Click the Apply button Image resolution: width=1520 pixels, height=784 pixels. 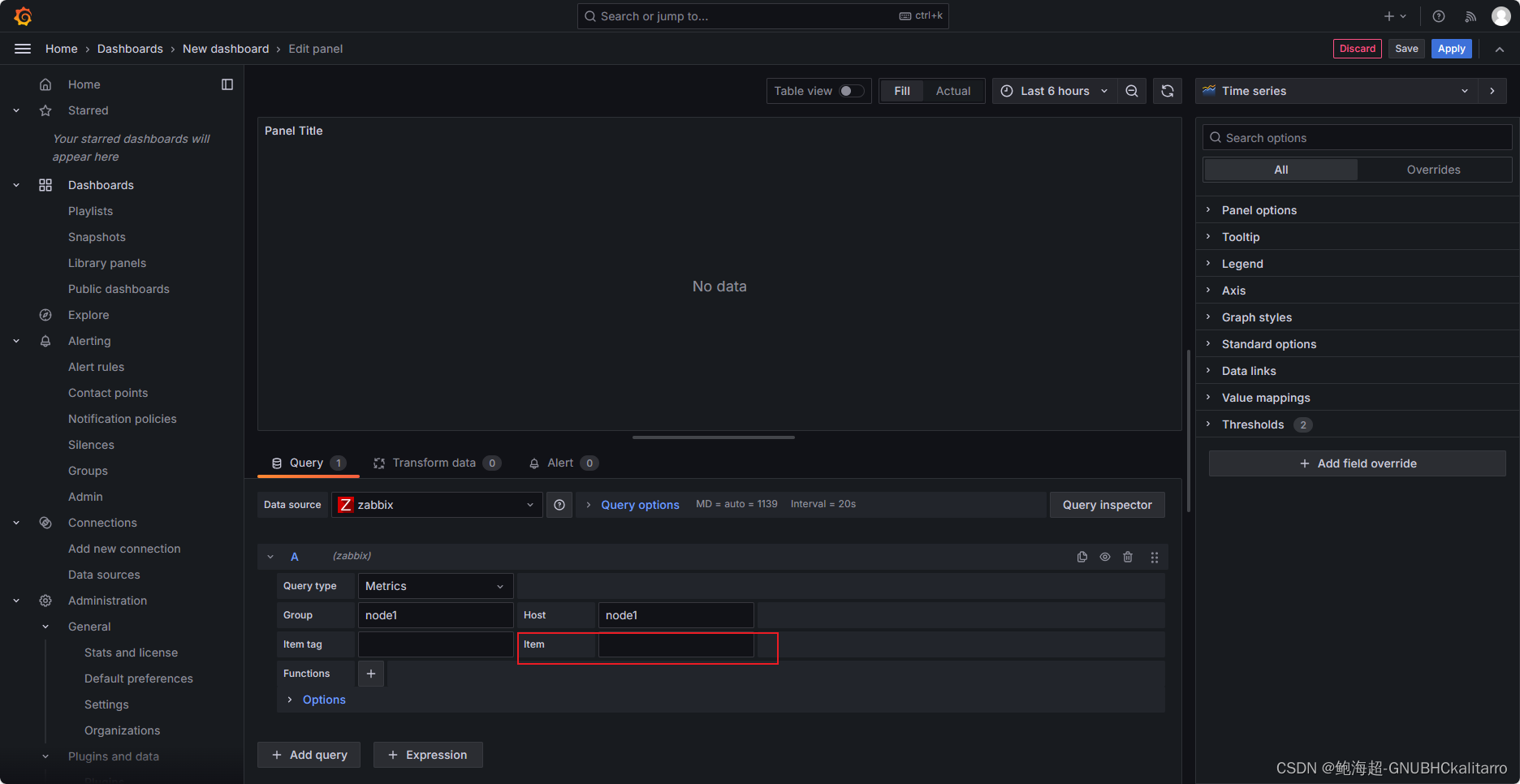click(1452, 49)
